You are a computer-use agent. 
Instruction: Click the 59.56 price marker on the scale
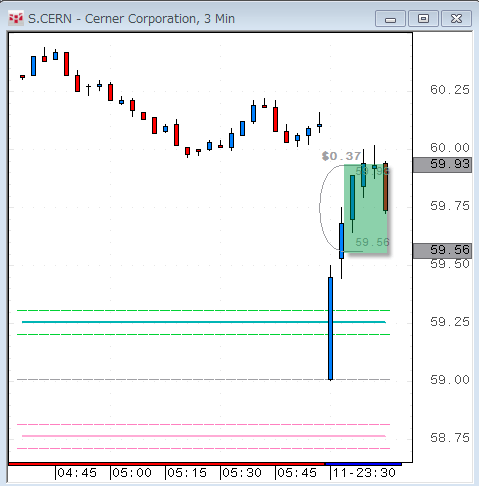442,250
